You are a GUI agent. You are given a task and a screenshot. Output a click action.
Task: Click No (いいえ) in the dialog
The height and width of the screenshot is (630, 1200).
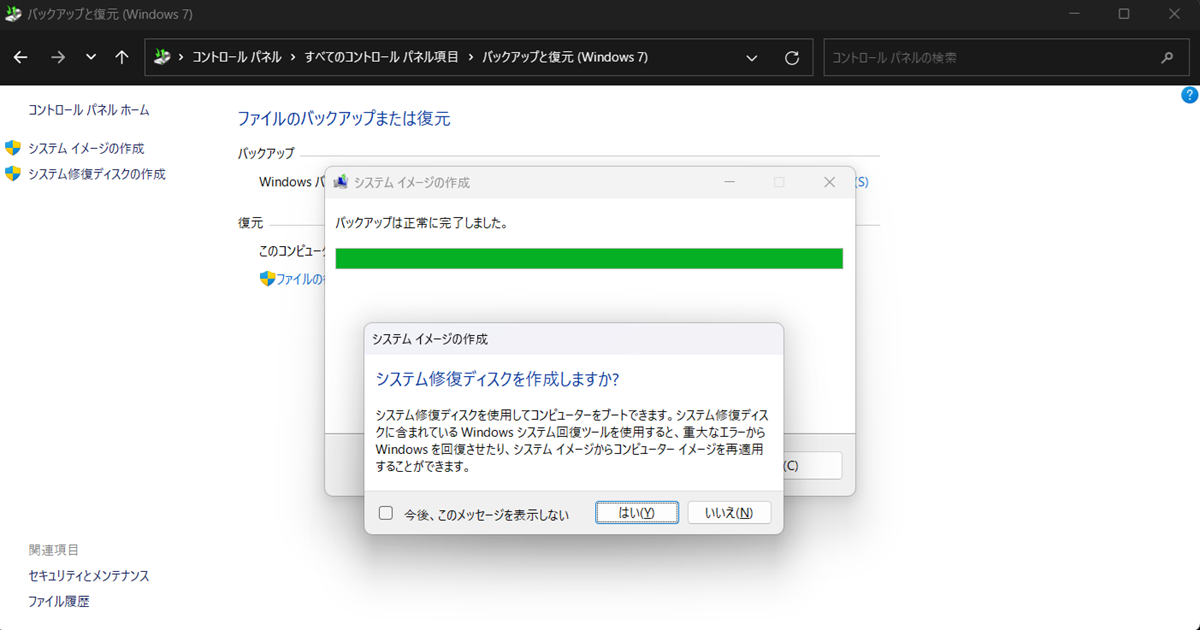click(x=729, y=512)
